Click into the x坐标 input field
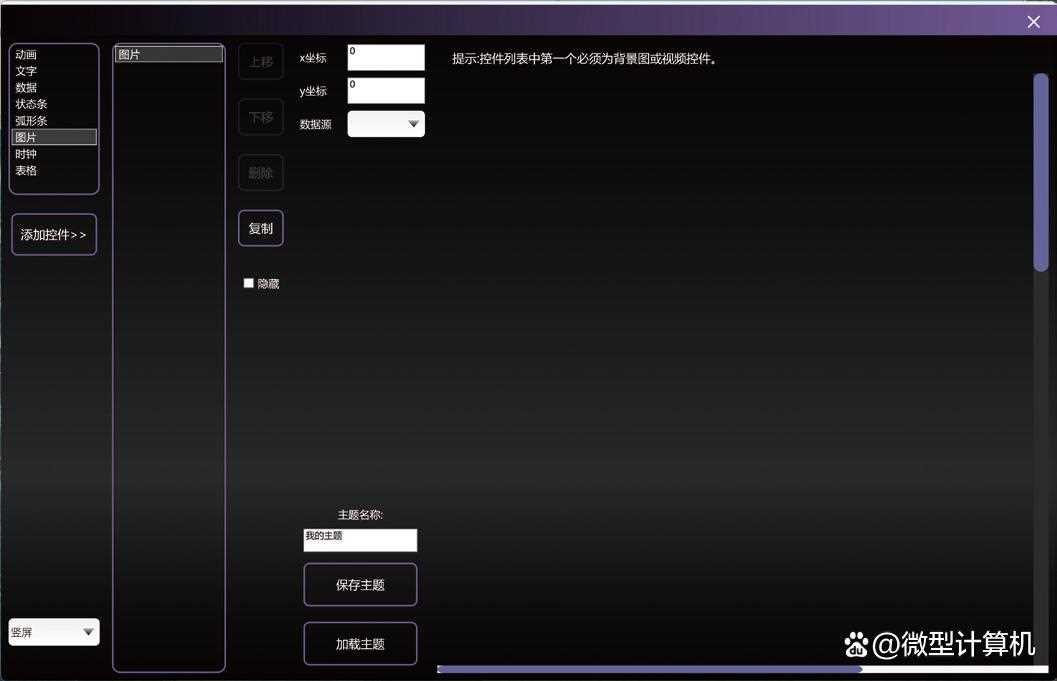 pyautogui.click(x=386, y=58)
